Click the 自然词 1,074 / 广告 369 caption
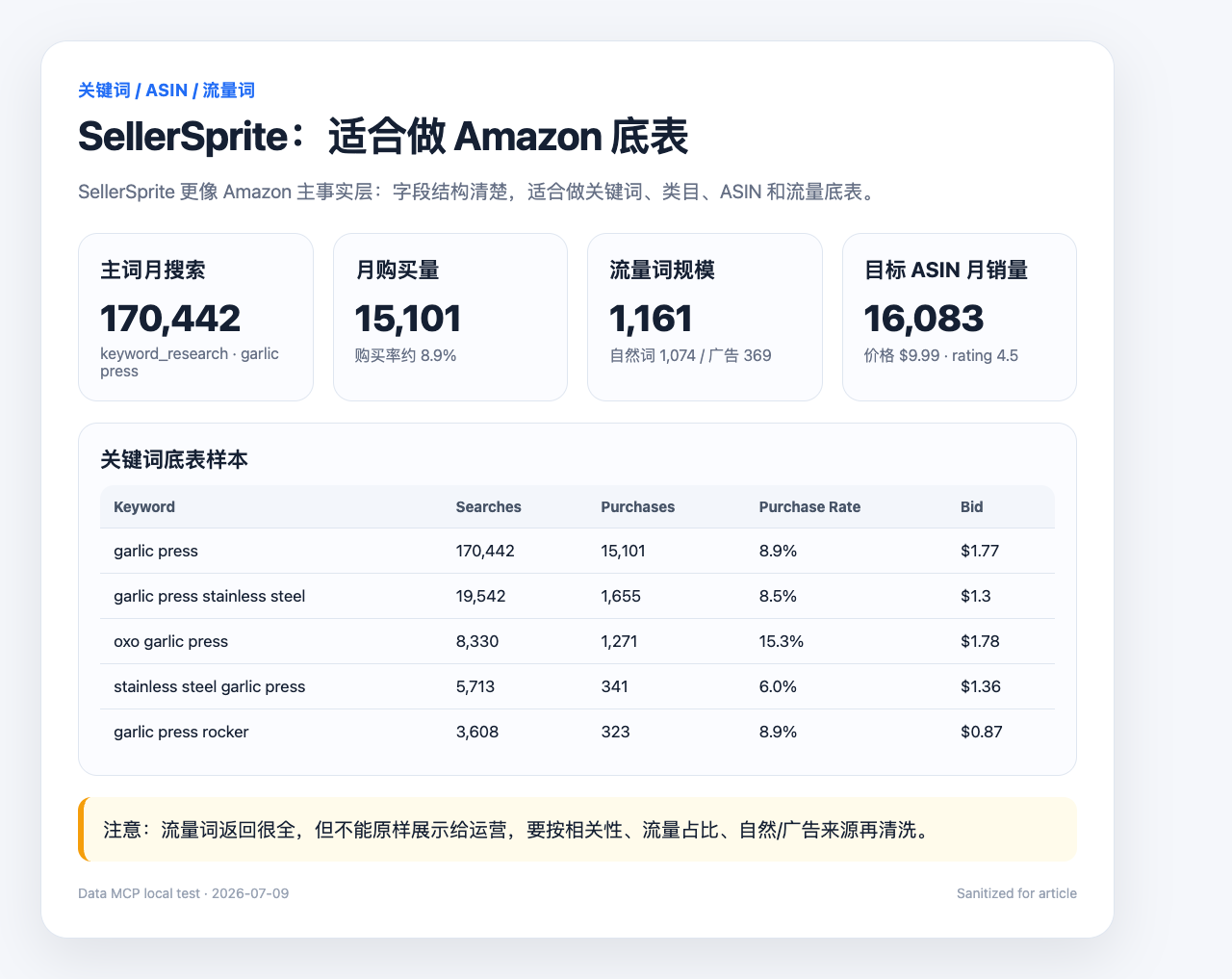Image resolution: width=1232 pixels, height=979 pixels. point(690,355)
